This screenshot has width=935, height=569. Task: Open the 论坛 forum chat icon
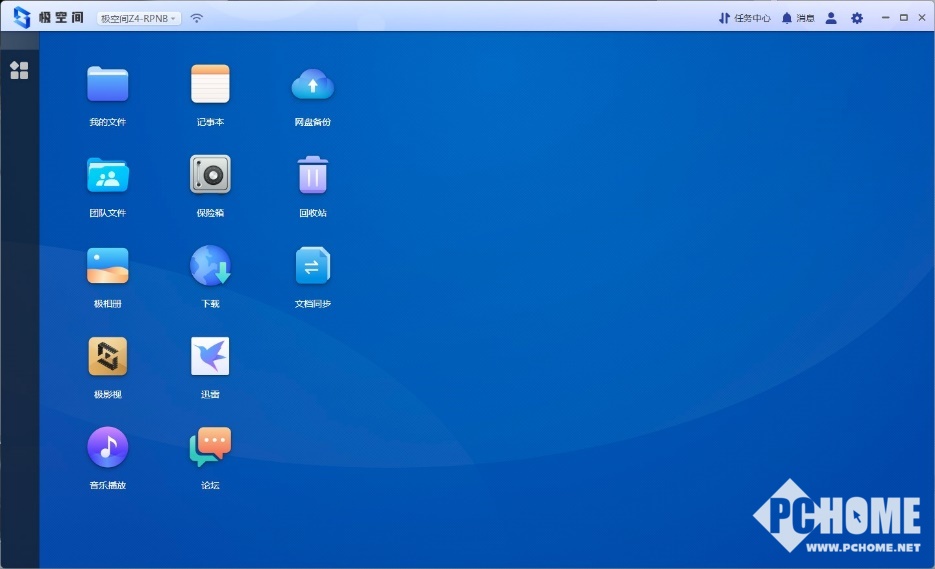tap(210, 447)
